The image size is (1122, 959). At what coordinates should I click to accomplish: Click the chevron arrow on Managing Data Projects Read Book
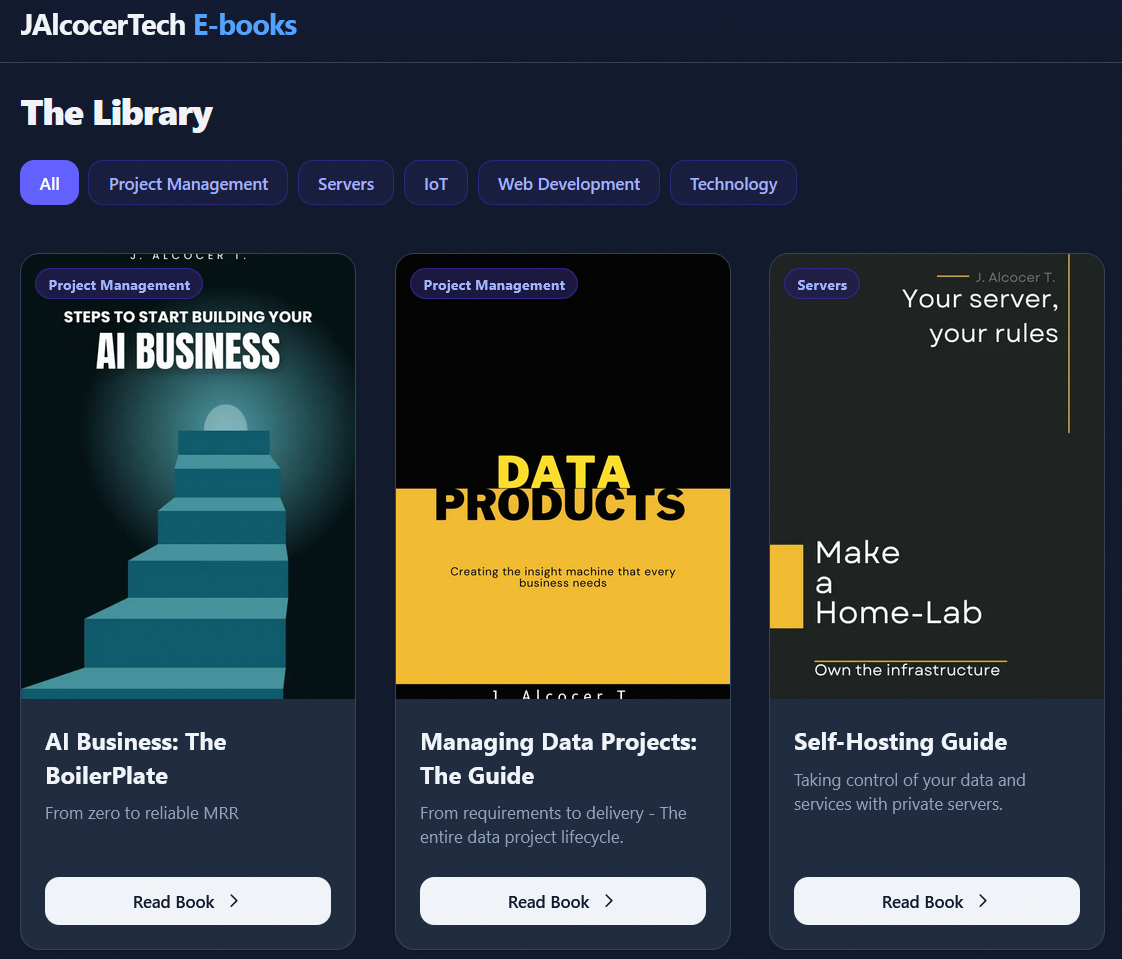coord(608,900)
